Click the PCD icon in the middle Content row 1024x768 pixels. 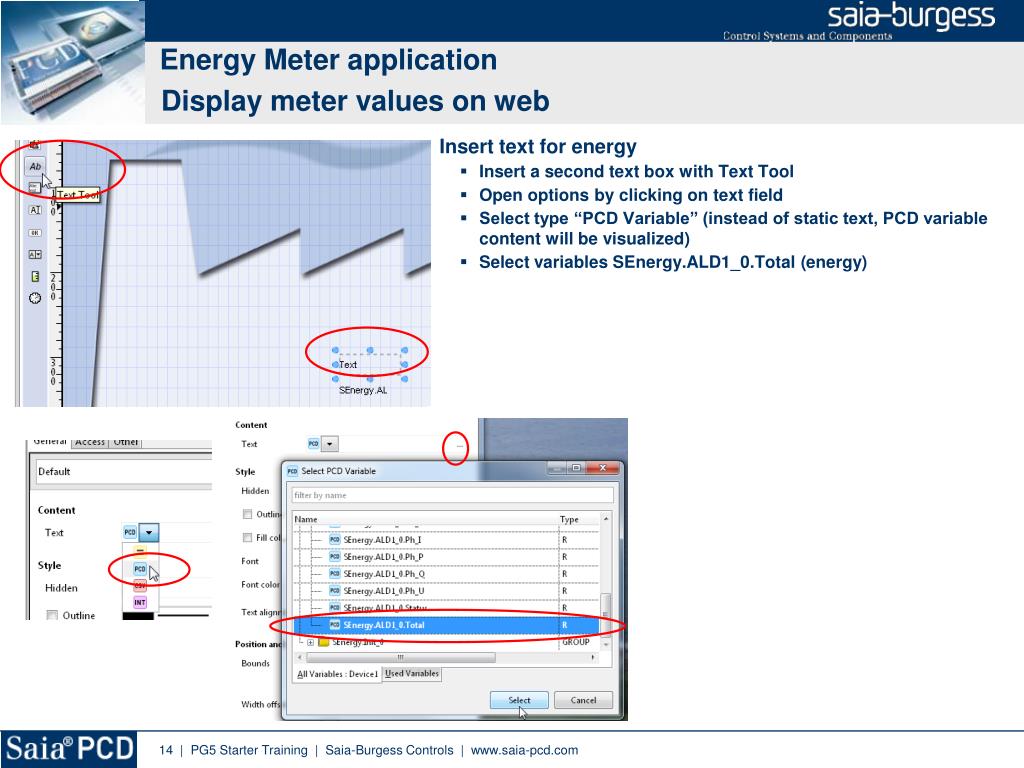tap(313, 444)
